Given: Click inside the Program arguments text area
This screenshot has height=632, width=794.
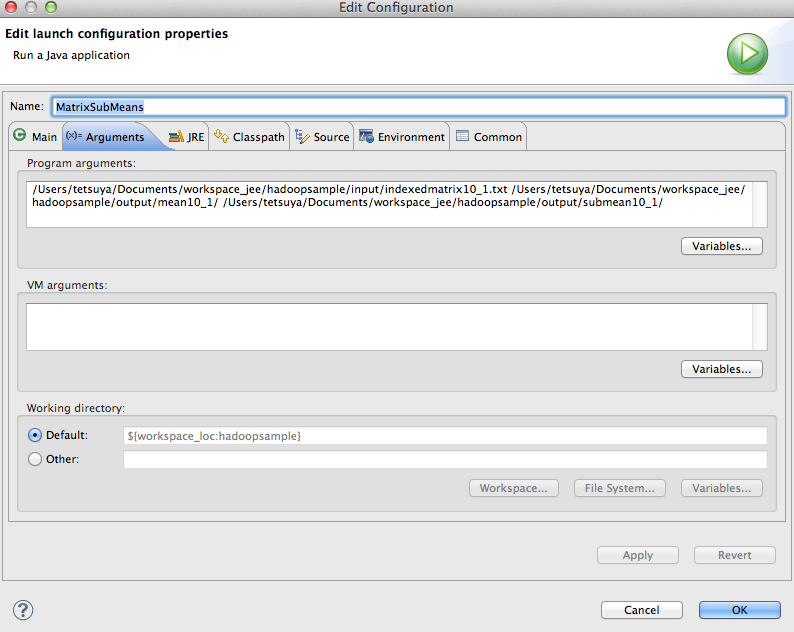Looking at the screenshot, I should [x=389, y=205].
